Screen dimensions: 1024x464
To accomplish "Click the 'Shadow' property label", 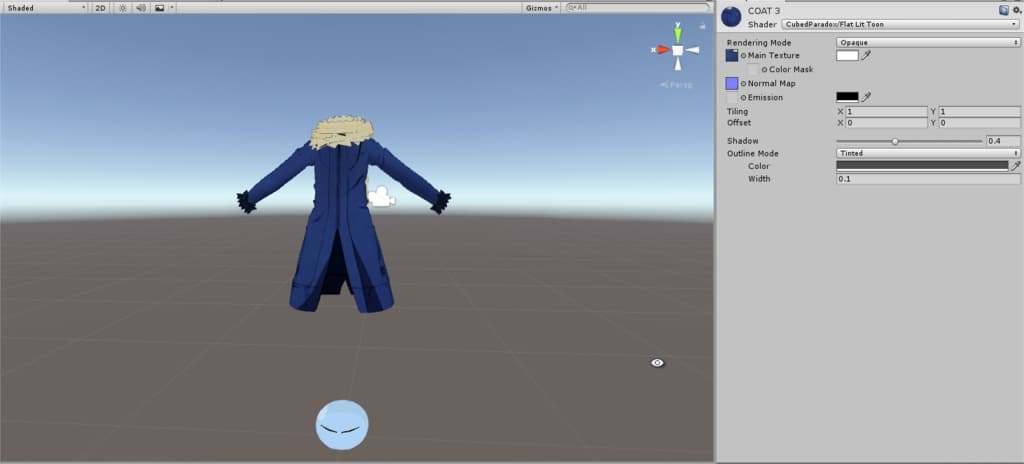I will [743, 141].
